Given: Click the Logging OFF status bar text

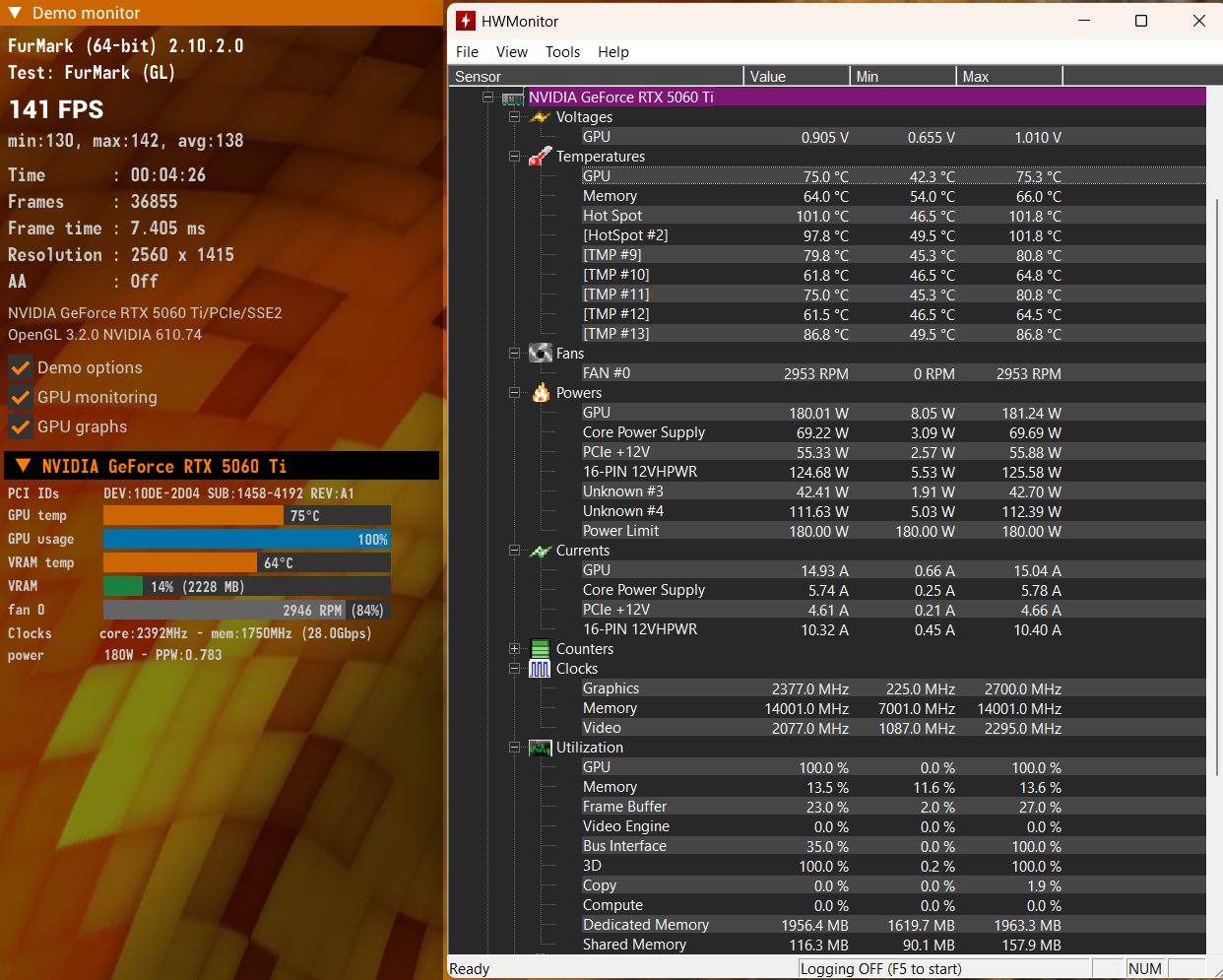Looking at the screenshot, I should 881,969.
